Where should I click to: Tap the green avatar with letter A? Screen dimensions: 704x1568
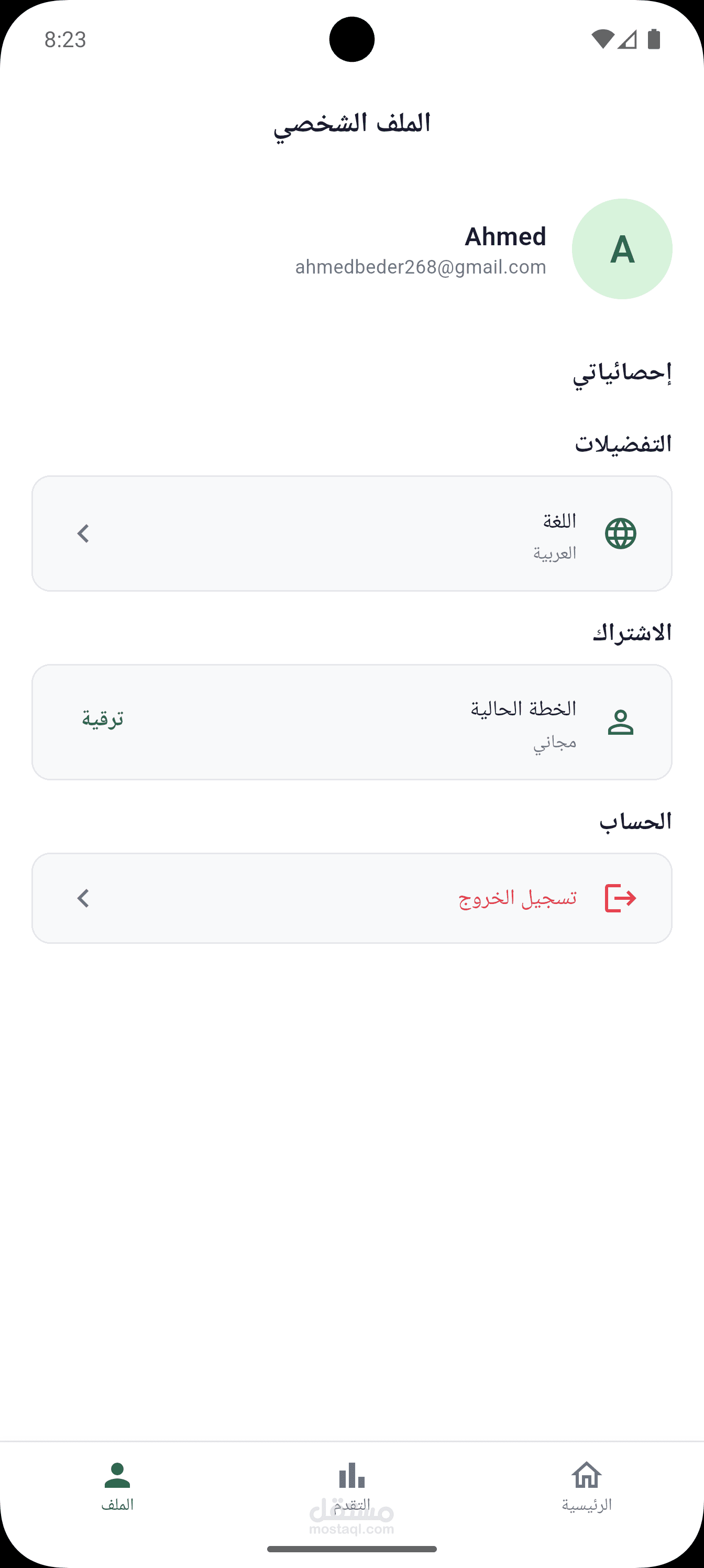pyautogui.click(x=622, y=249)
